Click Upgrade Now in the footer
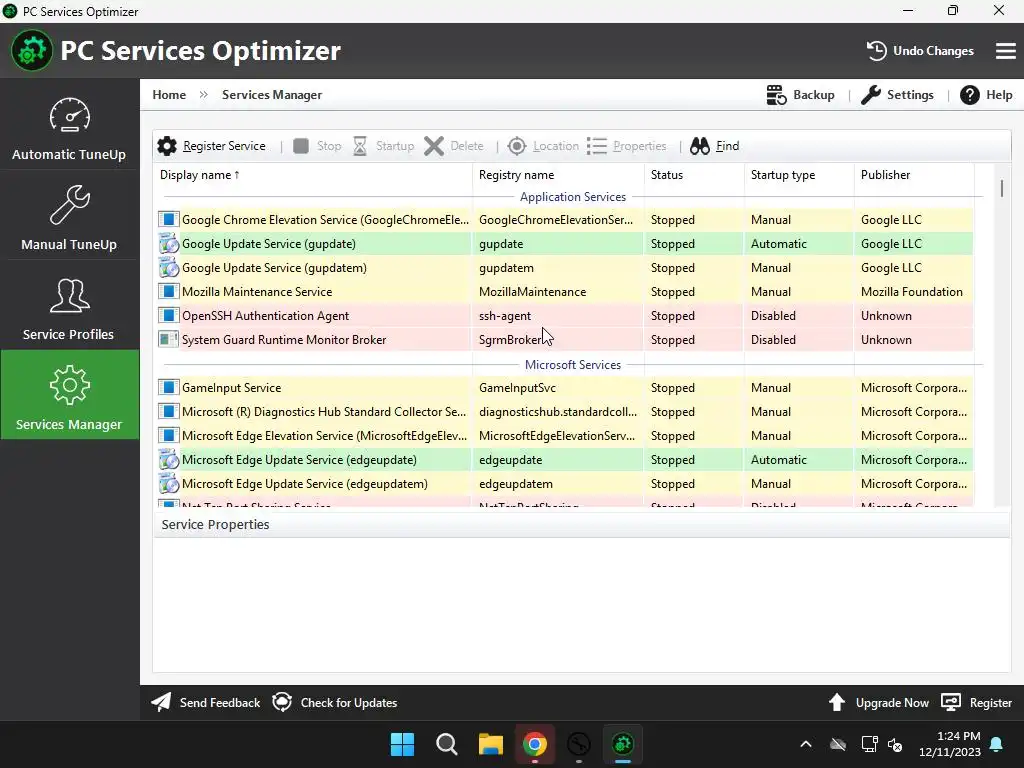The height and width of the screenshot is (768, 1024). pos(879,703)
